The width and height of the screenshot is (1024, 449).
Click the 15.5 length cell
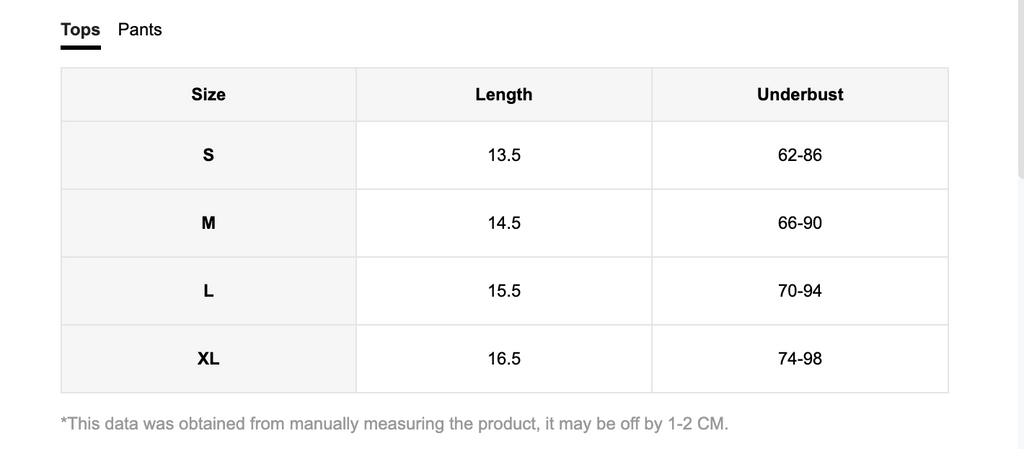point(504,291)
